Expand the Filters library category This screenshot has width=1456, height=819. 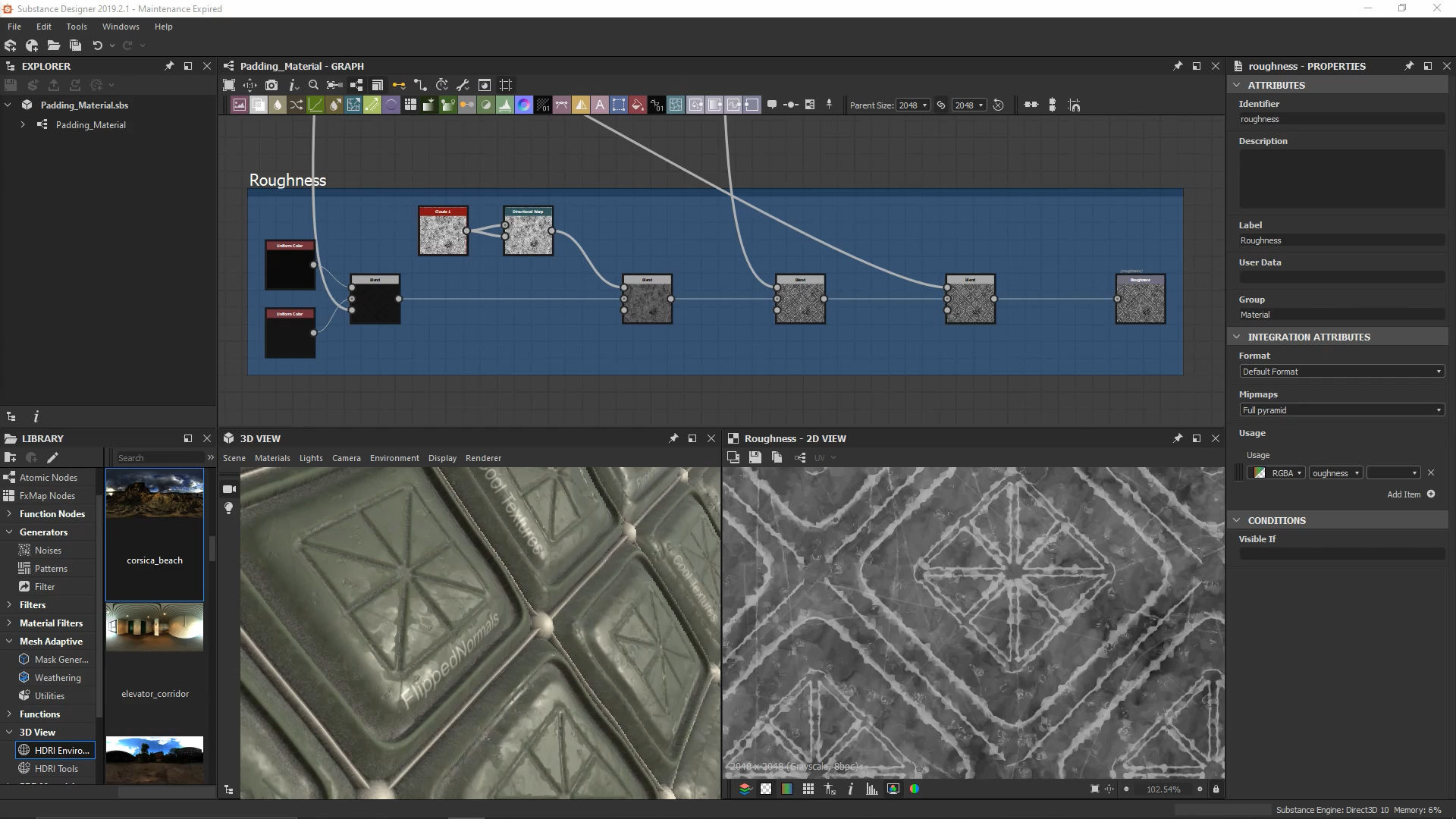click(x=9, y=605)
